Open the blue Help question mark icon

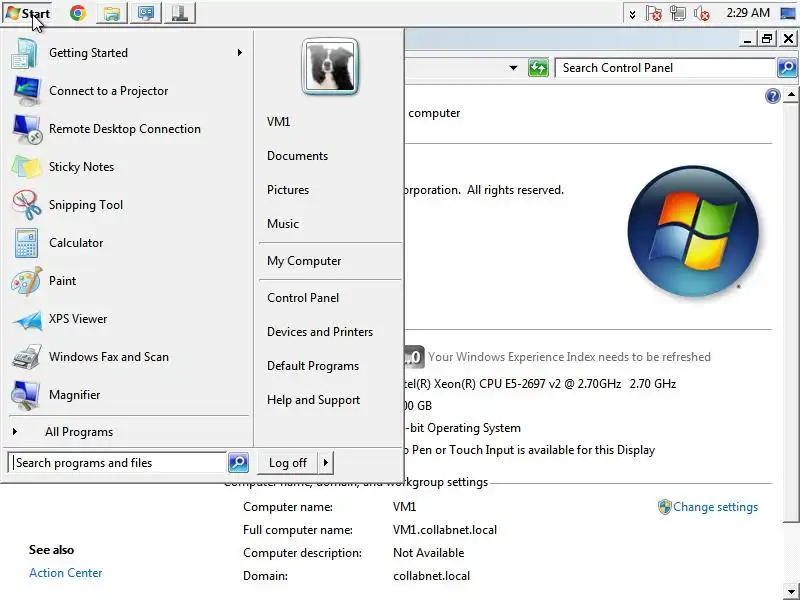click(x=772, y=96)
